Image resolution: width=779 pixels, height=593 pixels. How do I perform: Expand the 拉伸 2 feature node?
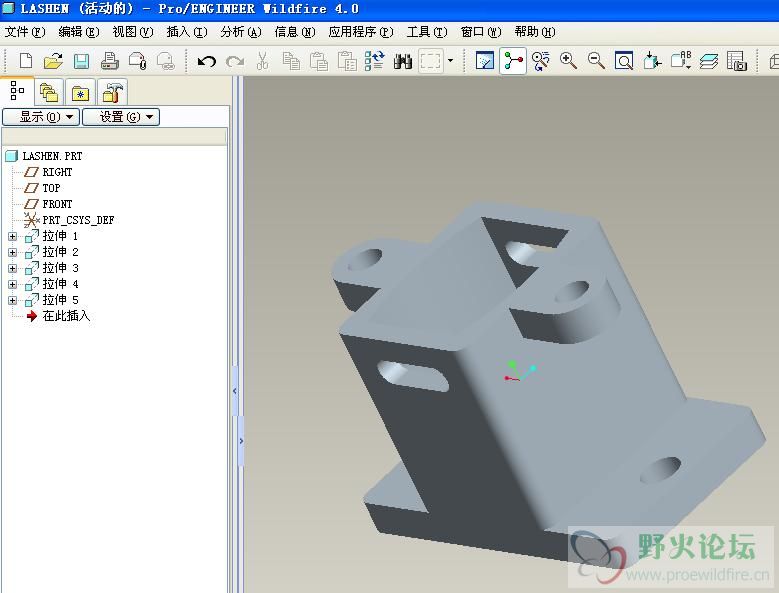12,252
